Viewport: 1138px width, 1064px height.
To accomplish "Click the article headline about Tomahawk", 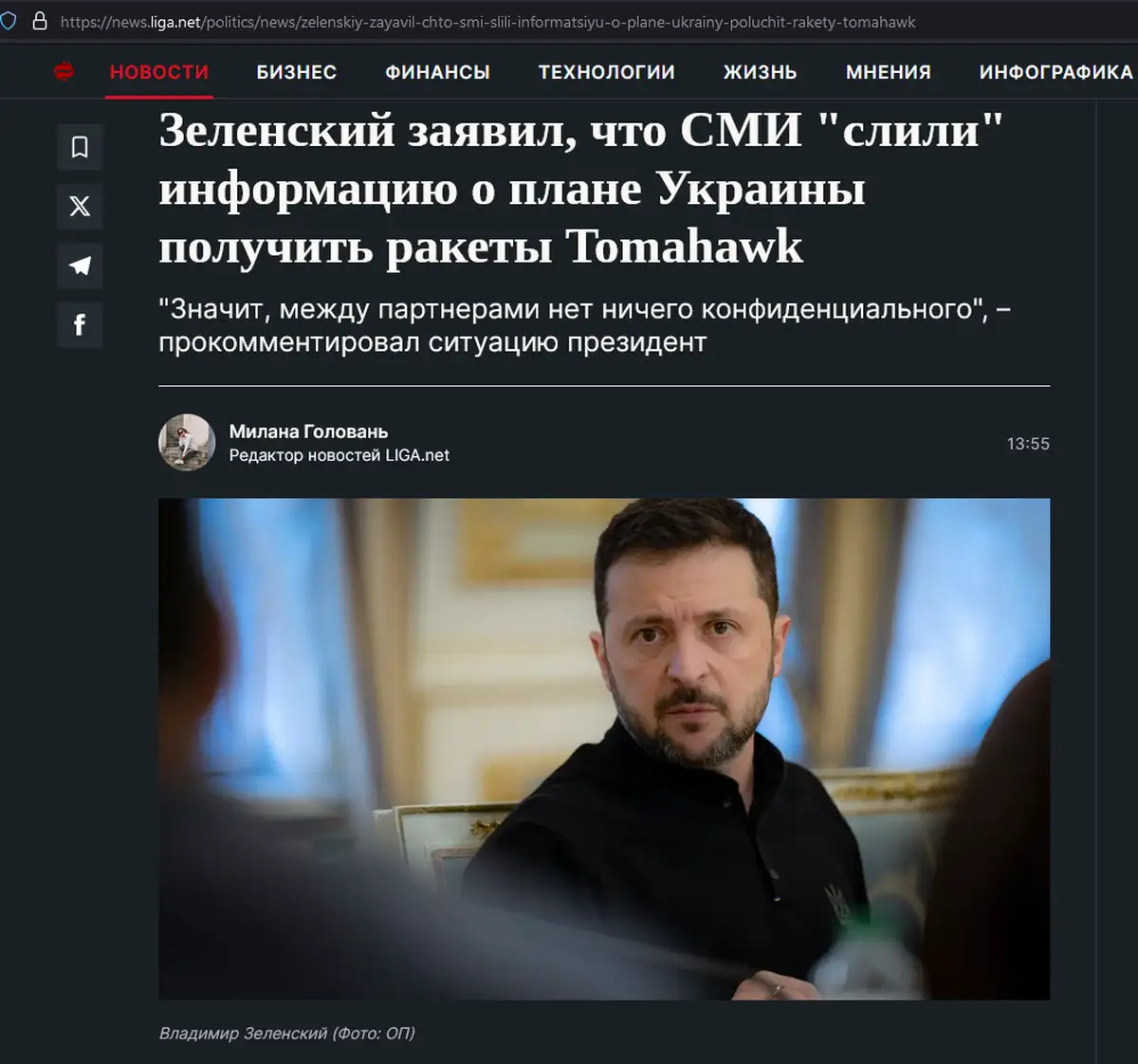I will tap(580, 188).
